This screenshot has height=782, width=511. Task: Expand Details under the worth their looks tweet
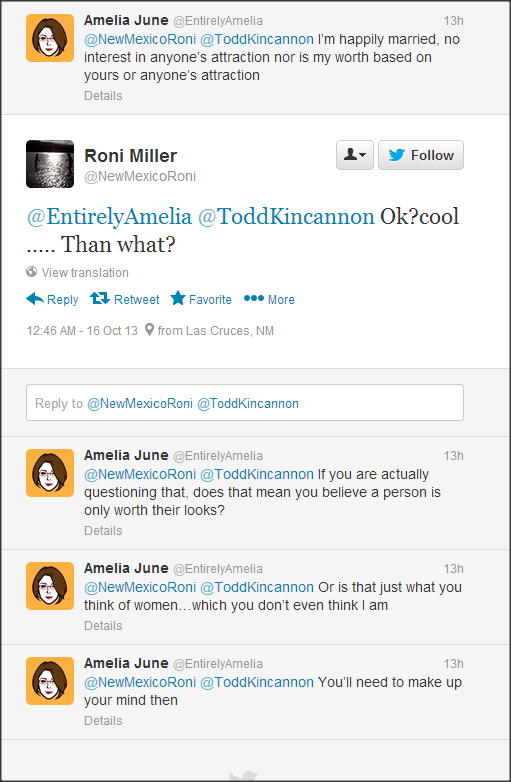(x=103, y=531)
